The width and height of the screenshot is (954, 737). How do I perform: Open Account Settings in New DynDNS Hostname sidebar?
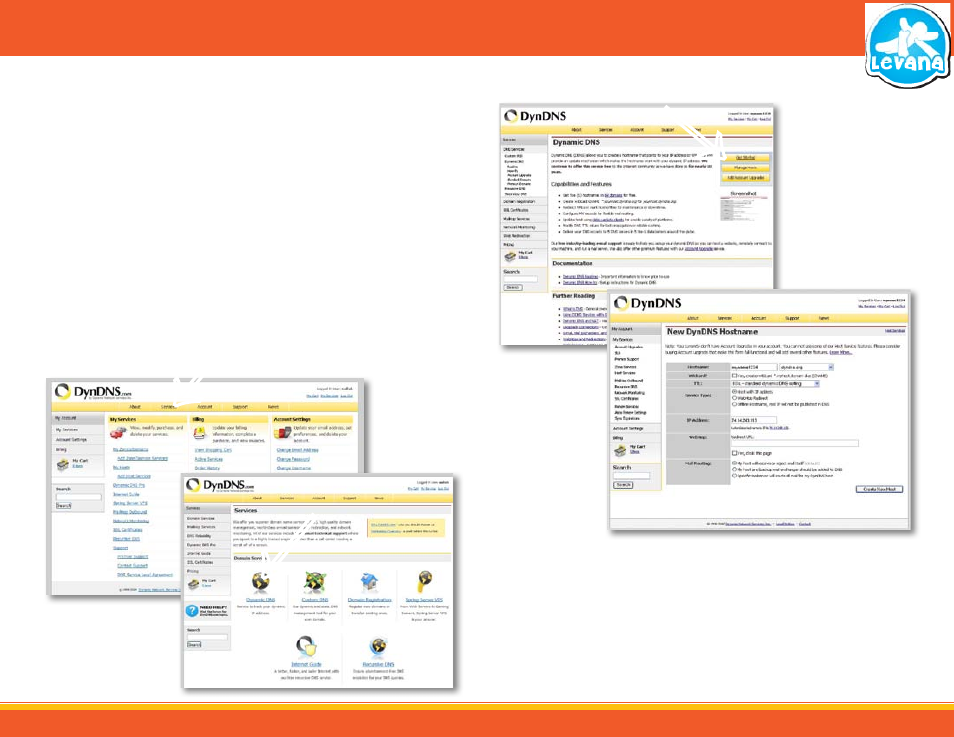point(628,429)
